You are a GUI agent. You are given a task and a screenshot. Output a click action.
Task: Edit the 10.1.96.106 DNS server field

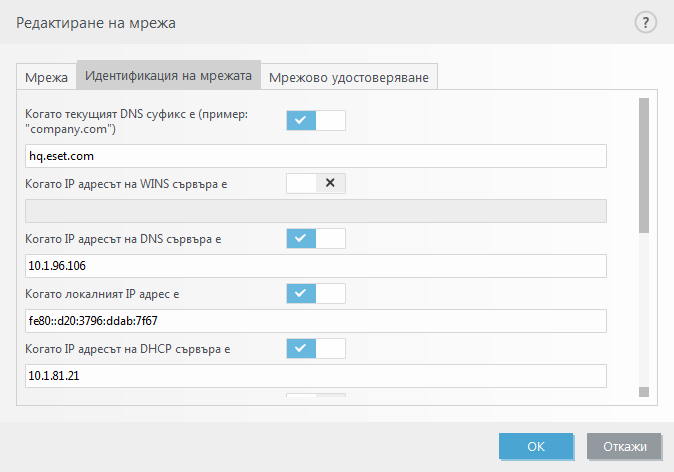click(316, 266)
